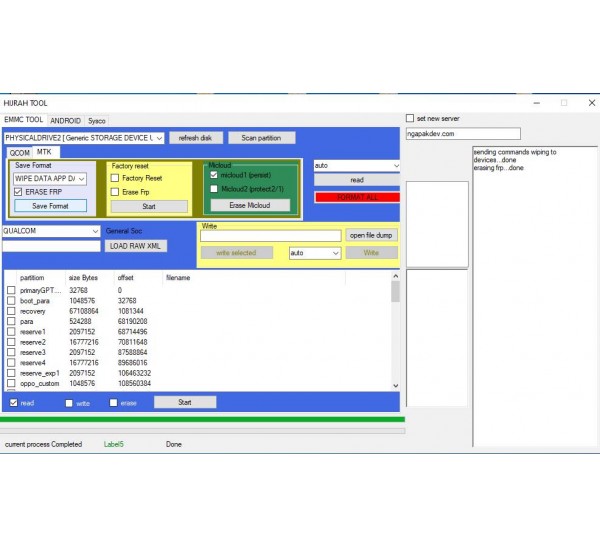Click the Scan partition button

pos(261,138)
